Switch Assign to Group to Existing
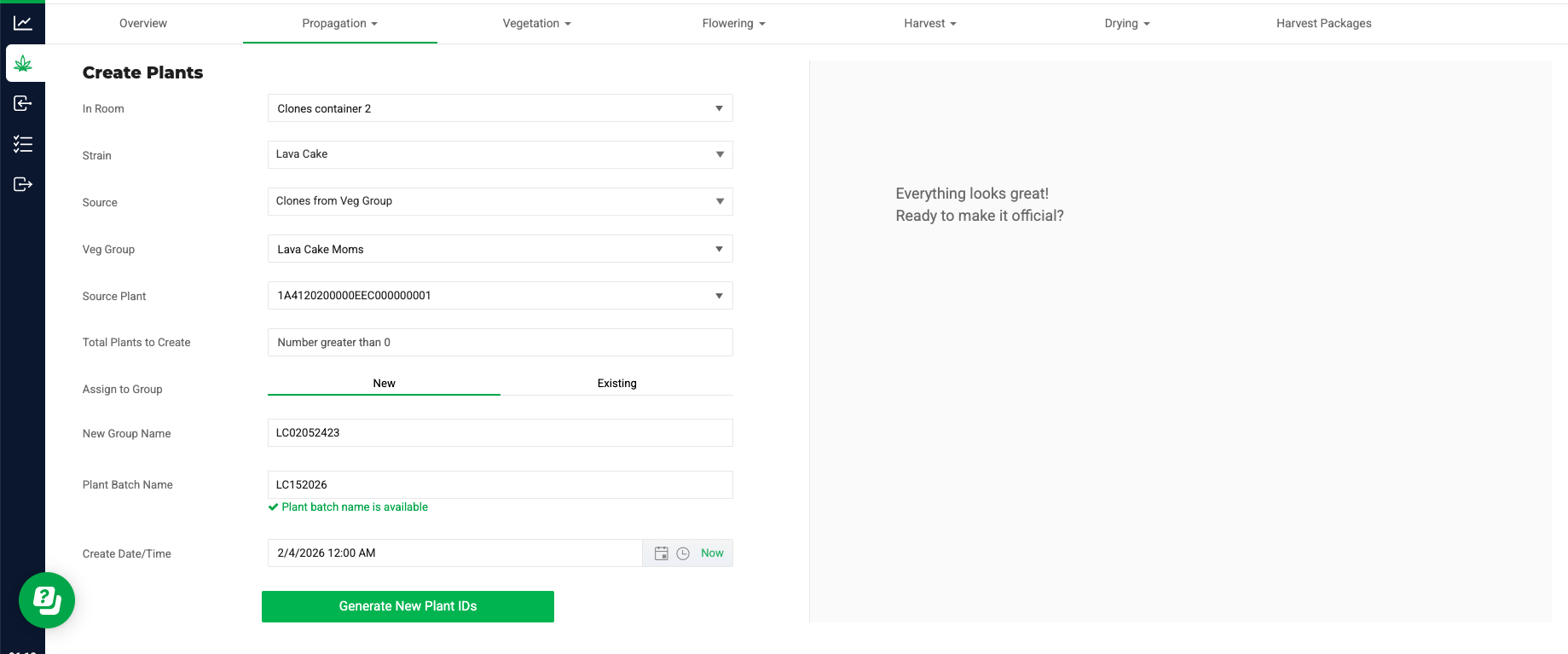The image size is (1568, 654). tap(616, 384)
